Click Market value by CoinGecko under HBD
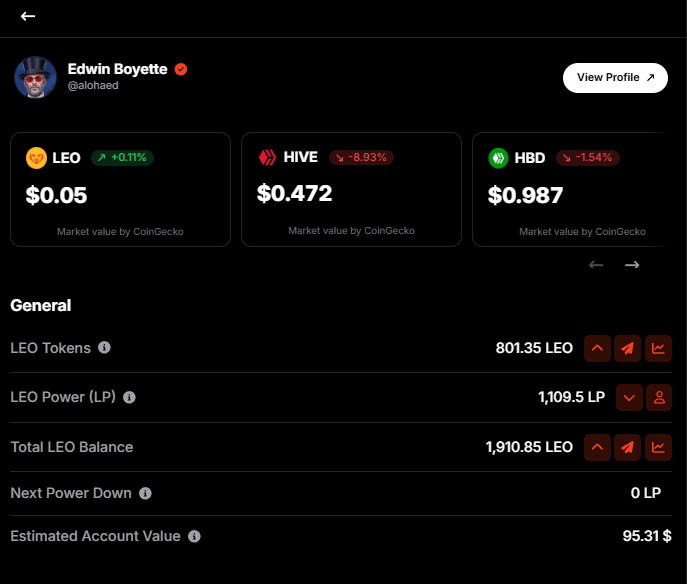 pos(582,232)
